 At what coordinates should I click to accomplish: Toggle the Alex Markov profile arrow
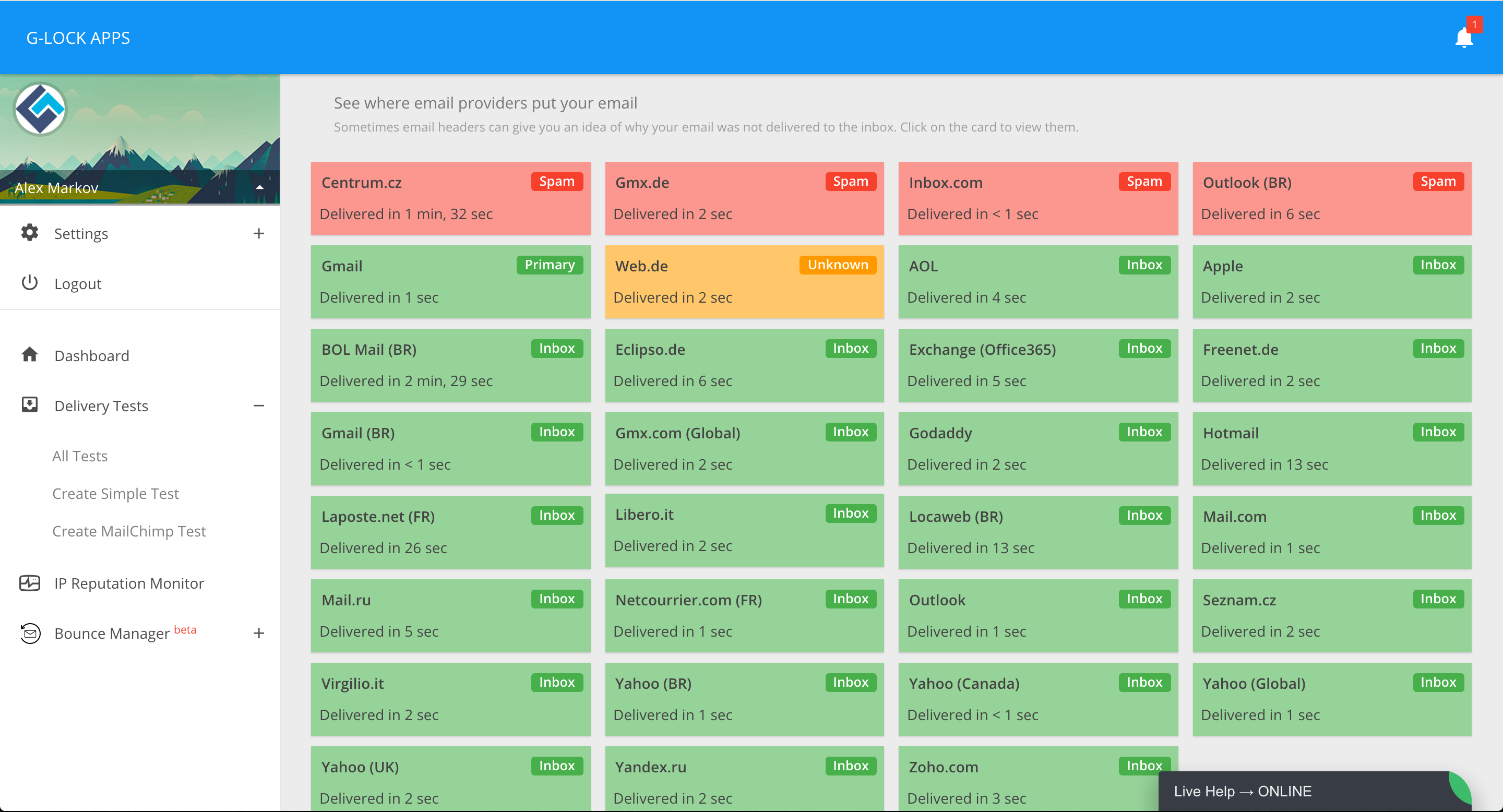point(260,187)
